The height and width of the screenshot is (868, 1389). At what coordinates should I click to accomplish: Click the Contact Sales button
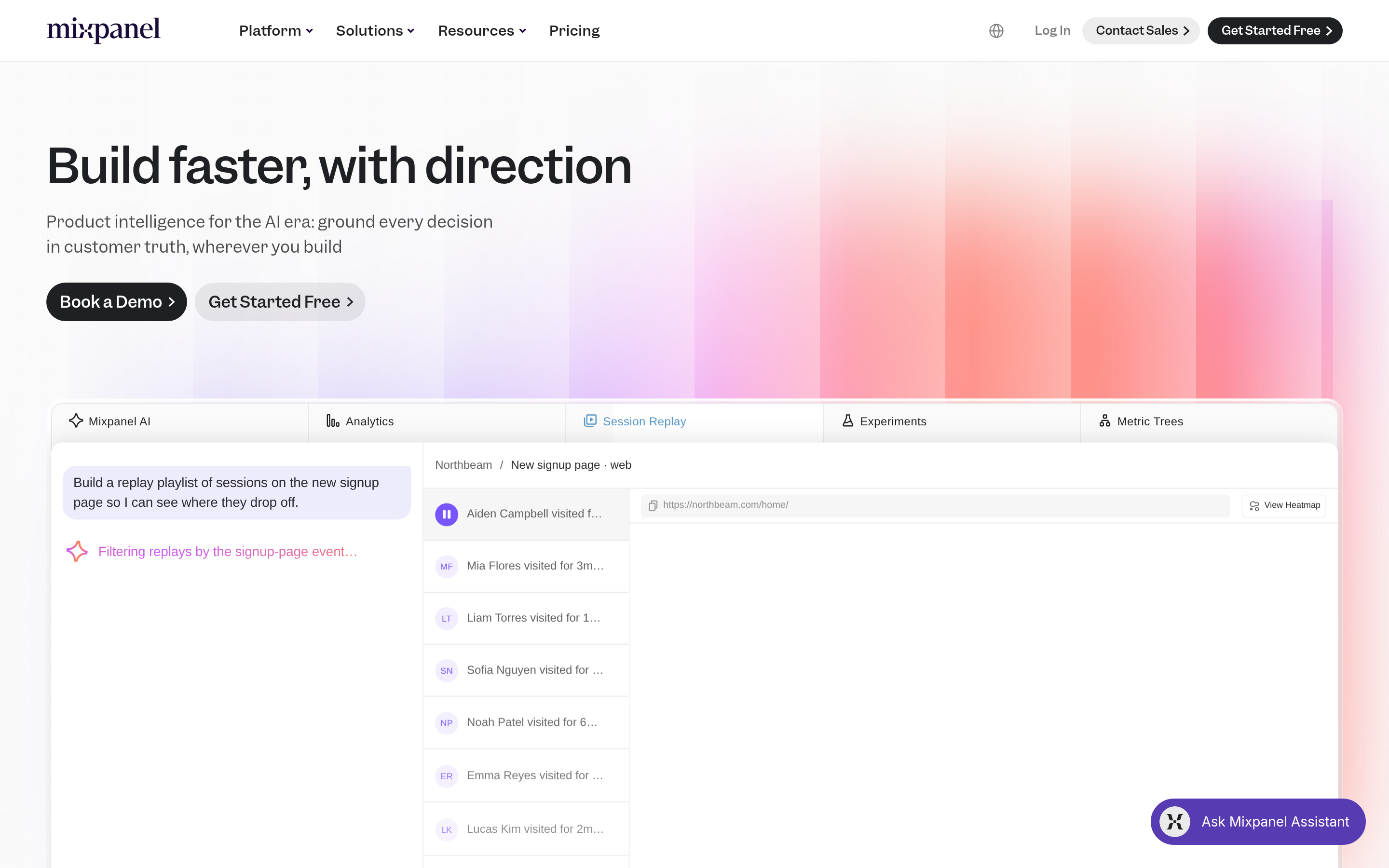coord(1141,30)
